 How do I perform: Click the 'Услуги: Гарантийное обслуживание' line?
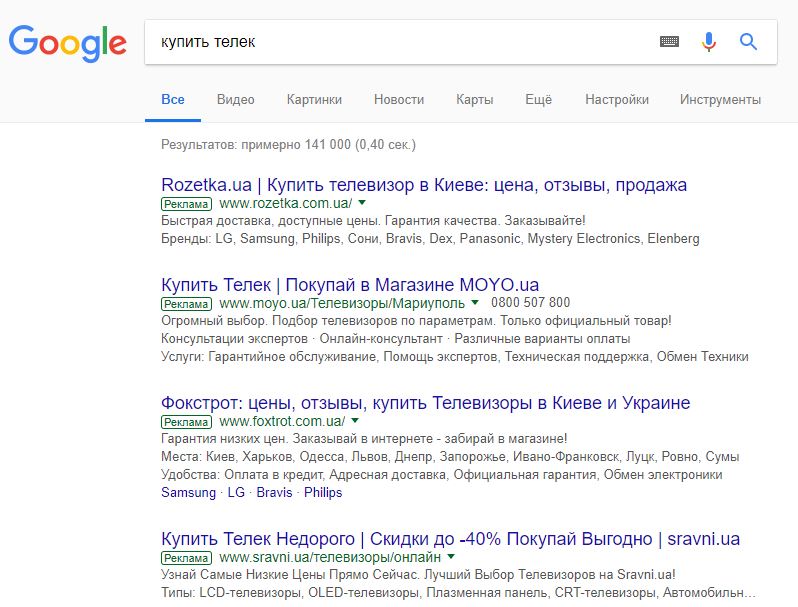tap(454, 357)
